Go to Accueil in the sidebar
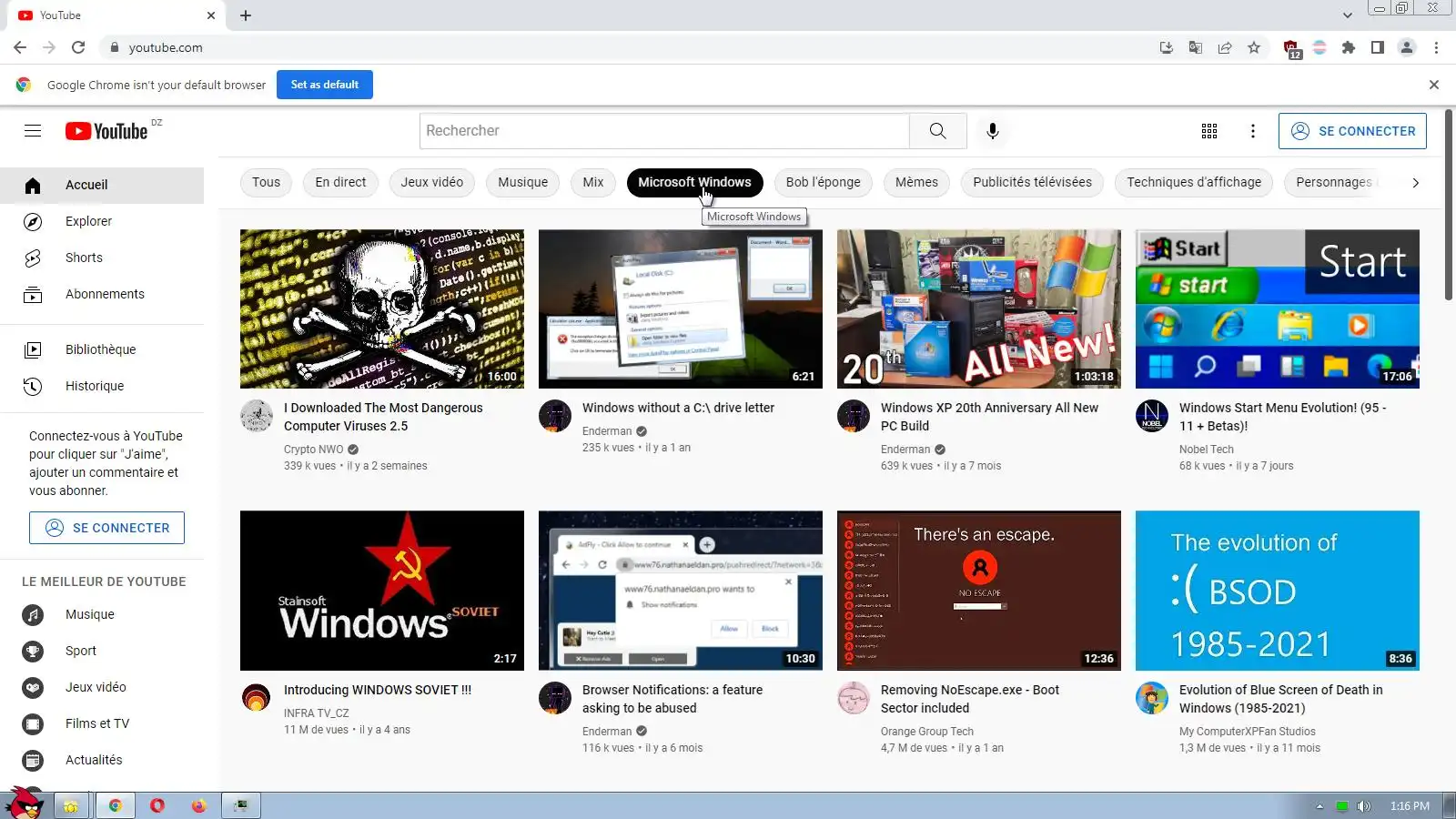The width and height of the screenshot is (1456, 819). pos(102,185)
